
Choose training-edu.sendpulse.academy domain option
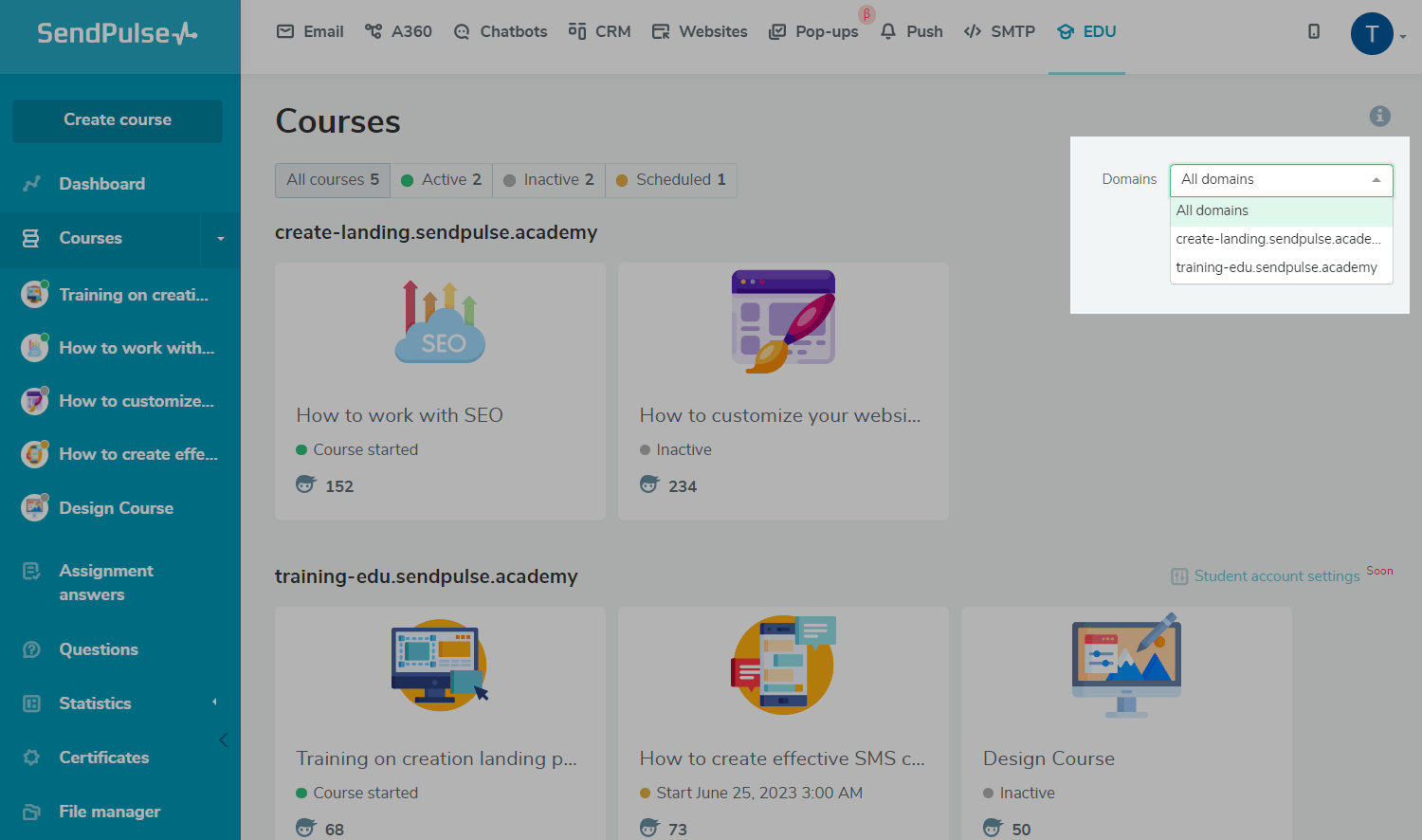1282,267
